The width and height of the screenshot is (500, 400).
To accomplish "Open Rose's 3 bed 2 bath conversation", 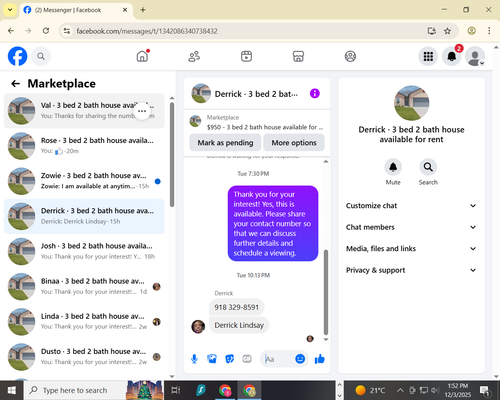I will click(x=84, y=146).
